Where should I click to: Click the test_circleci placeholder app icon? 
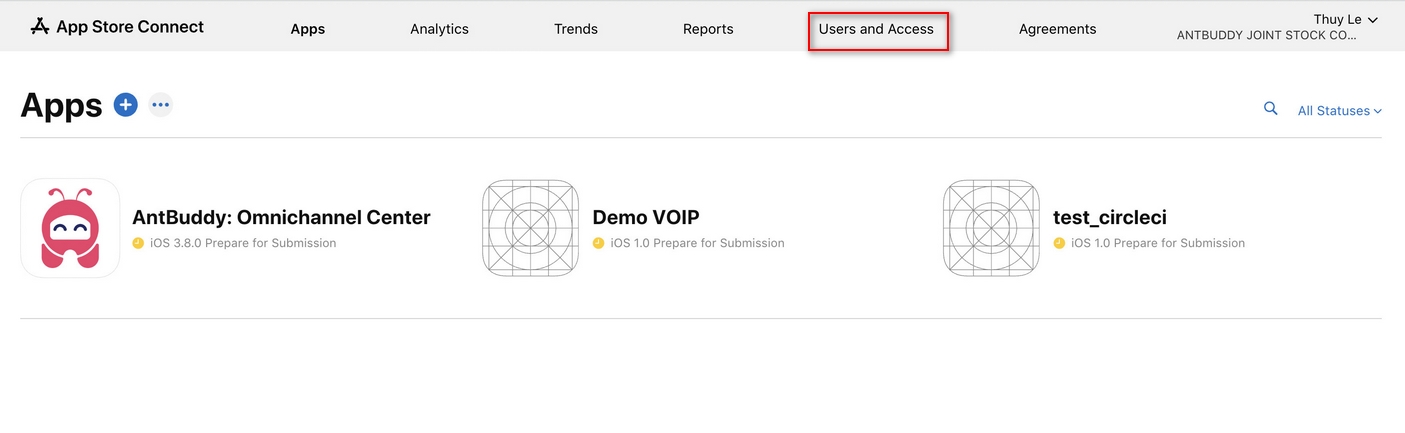(x=991, y=228)
